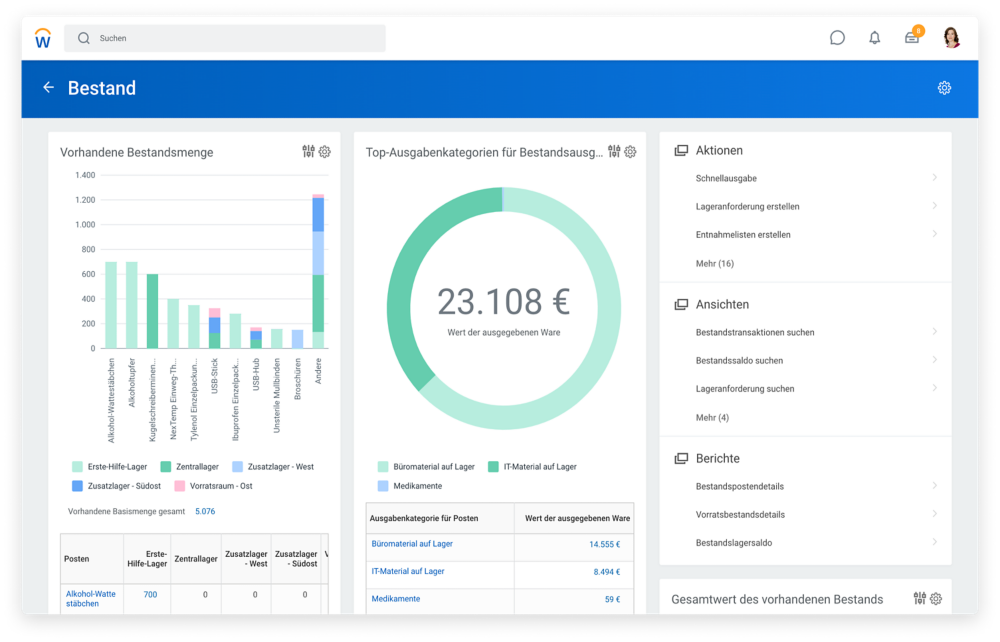Open gear settings for Top-Ausgabenkategorien chart
The width and height of the screenshot is (1000, 642).
[x=630, y=152]
